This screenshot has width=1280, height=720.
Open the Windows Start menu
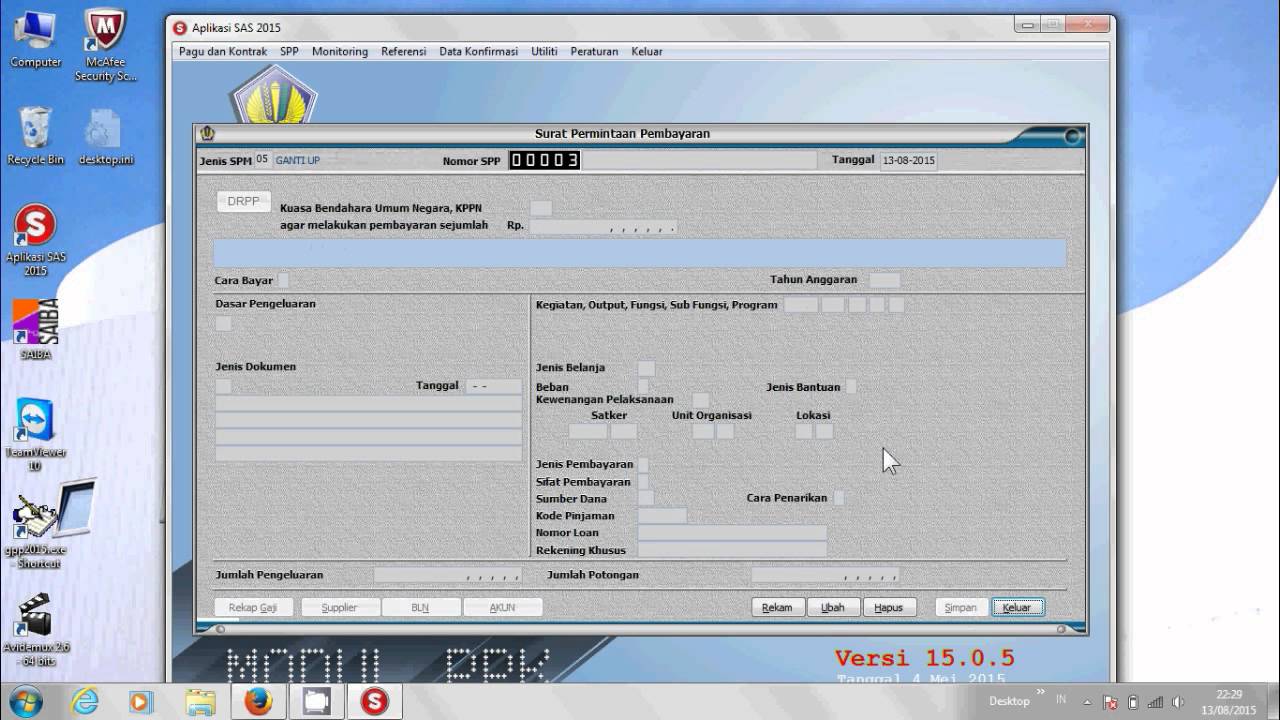point(25,701)
